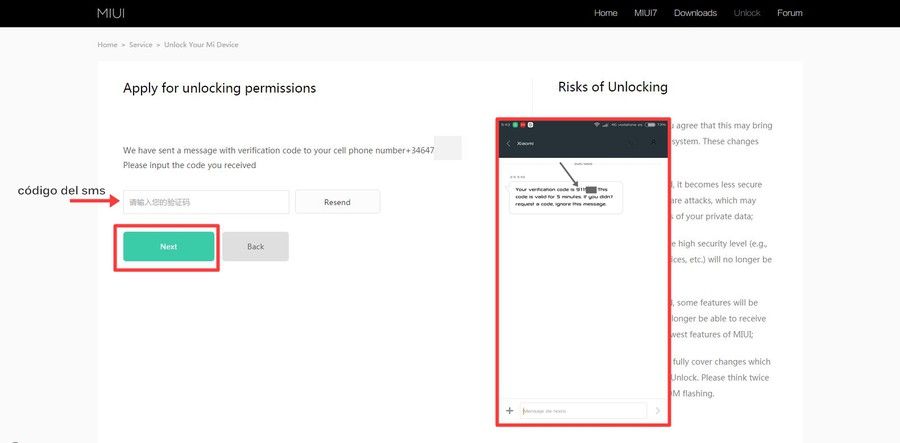Click the Resend button
This screenshot has width=900, height=443.
coord(338,202)
